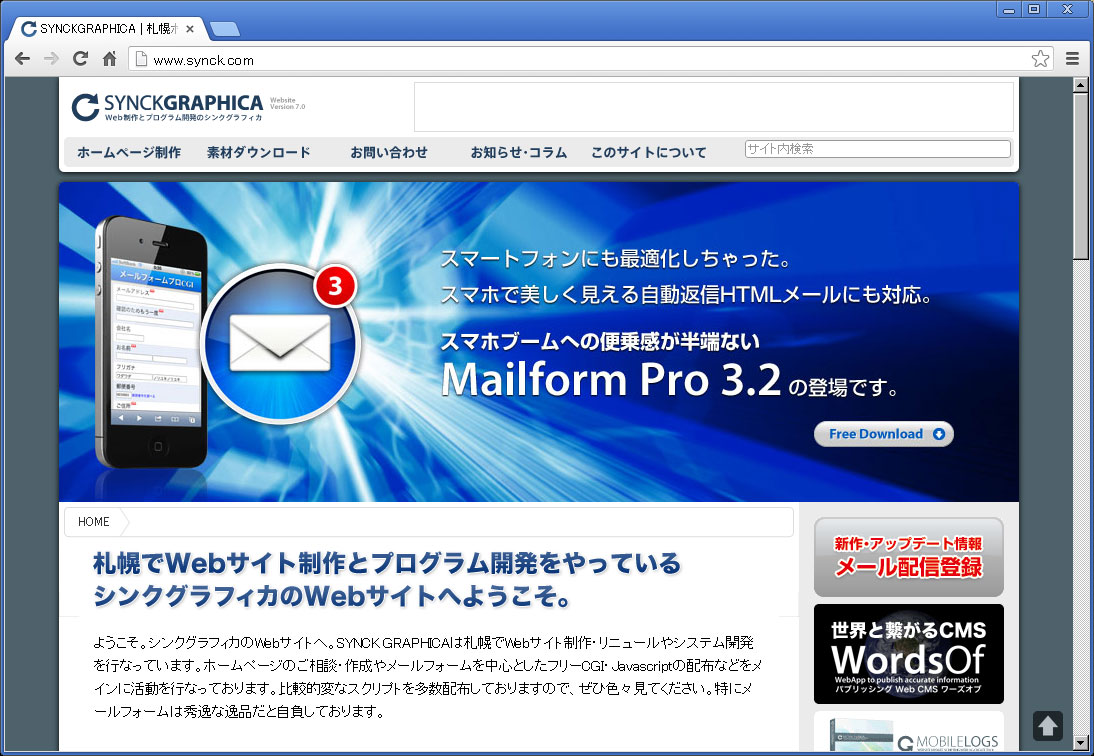Image resolution: width=1094 pixels, height=756 pixels.
Task: Bookmark this page with the star icon
Action: [1040, 59]
